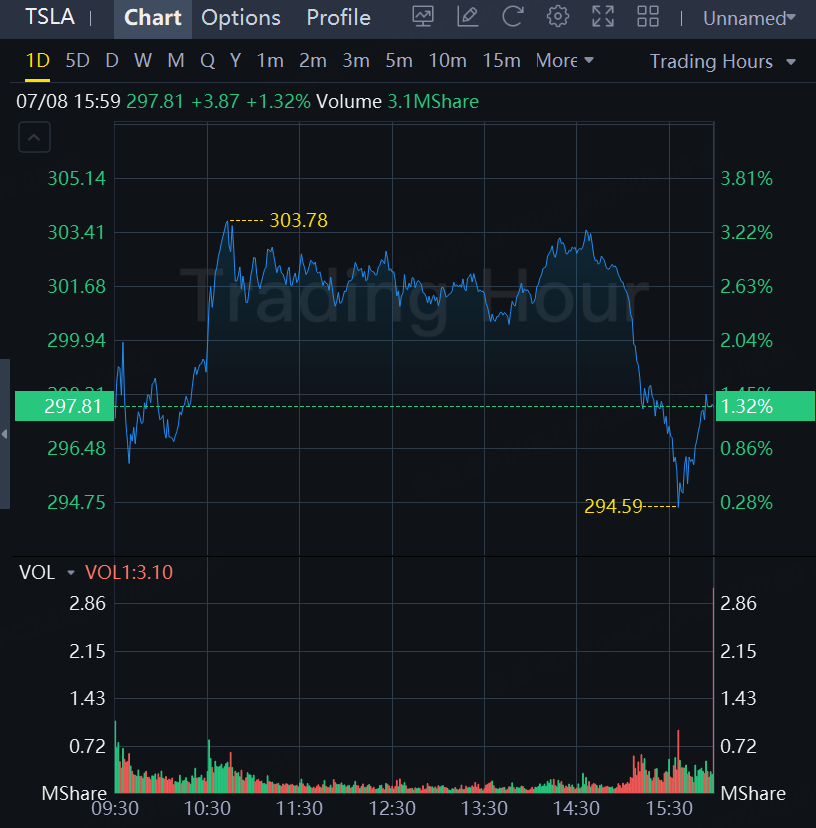Expand the left side panel arrow
Viewport: 816px width, 828px height.
click(5, 434)
